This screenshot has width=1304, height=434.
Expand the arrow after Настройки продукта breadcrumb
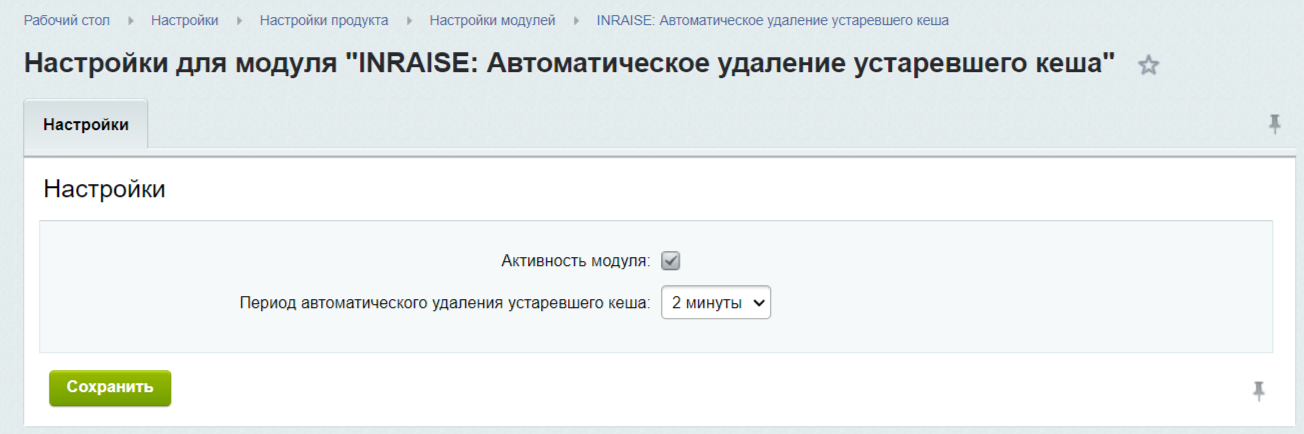tap(409, 21)
